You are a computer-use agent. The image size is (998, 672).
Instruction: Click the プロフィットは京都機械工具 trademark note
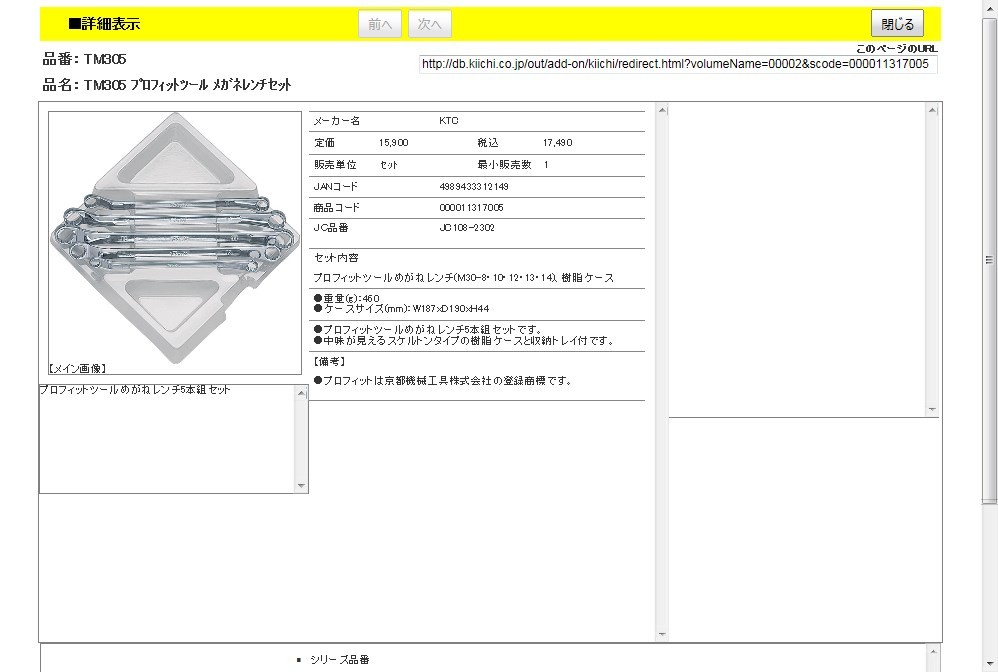click(x=443, y=381)
